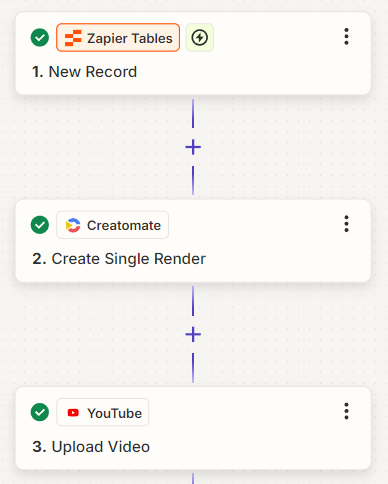Click the Creatomate app badge

(113, 225)
